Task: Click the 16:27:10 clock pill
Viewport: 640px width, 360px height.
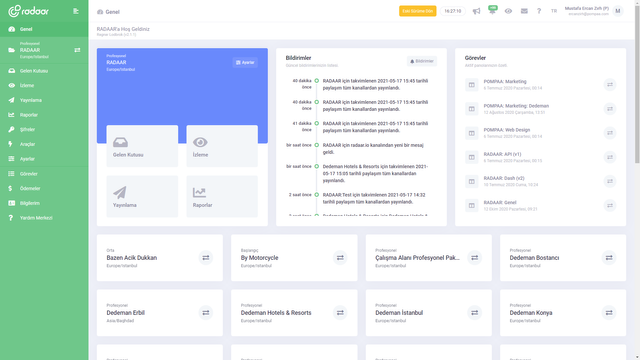Action: (453, 11)
